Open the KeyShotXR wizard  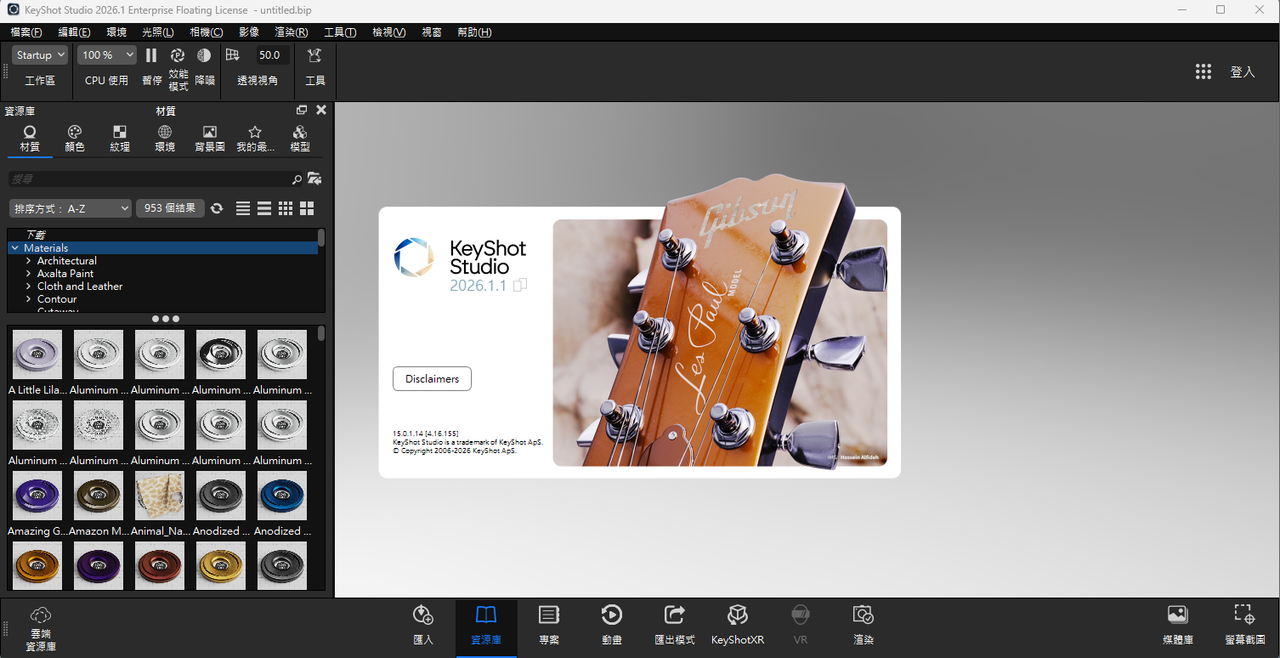737,626
